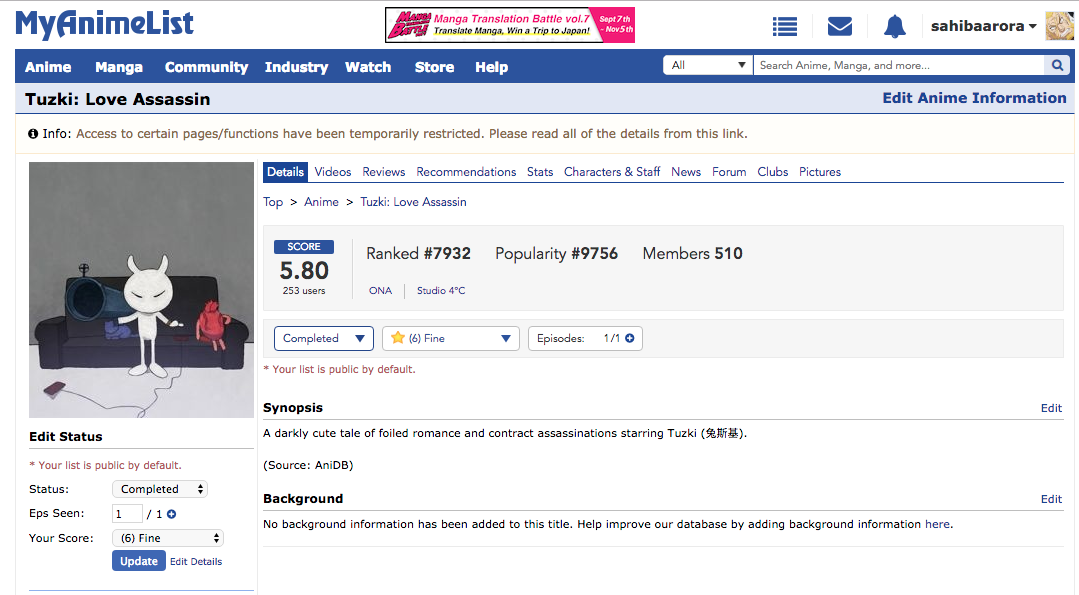
Task: Open notifications bell icon
Action: [x=894, y=26]
